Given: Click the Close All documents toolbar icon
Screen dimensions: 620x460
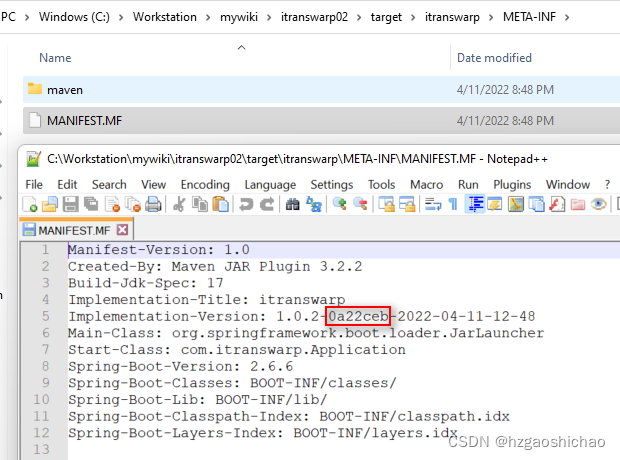Looking at the screenshot, I should click(133, 204).
